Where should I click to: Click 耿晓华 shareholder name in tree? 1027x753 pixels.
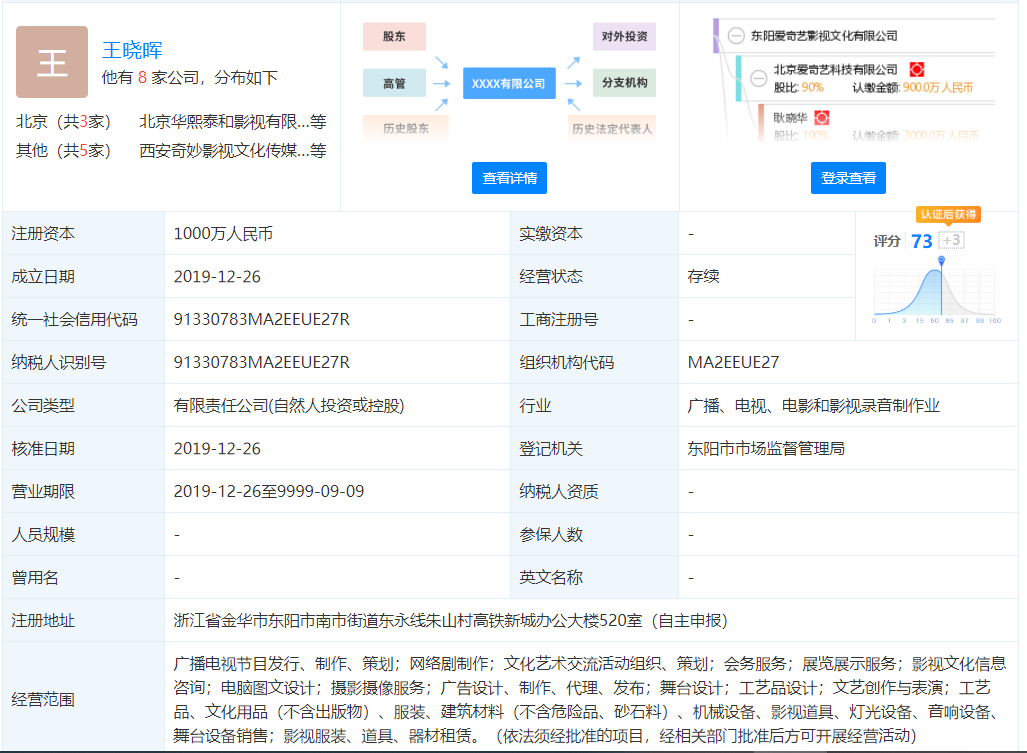pyautogui.click(x=791, y=118)
